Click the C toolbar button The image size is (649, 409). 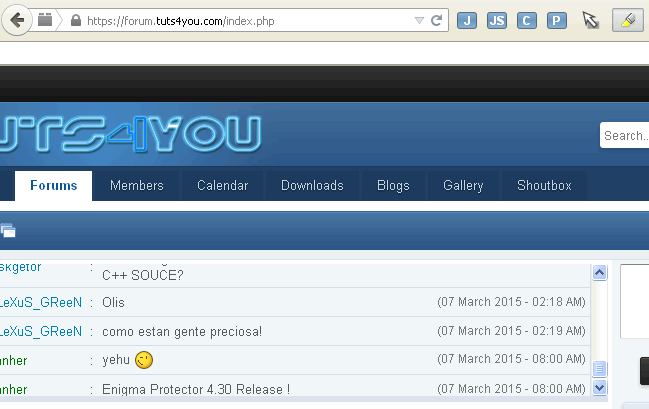point(527,20)
